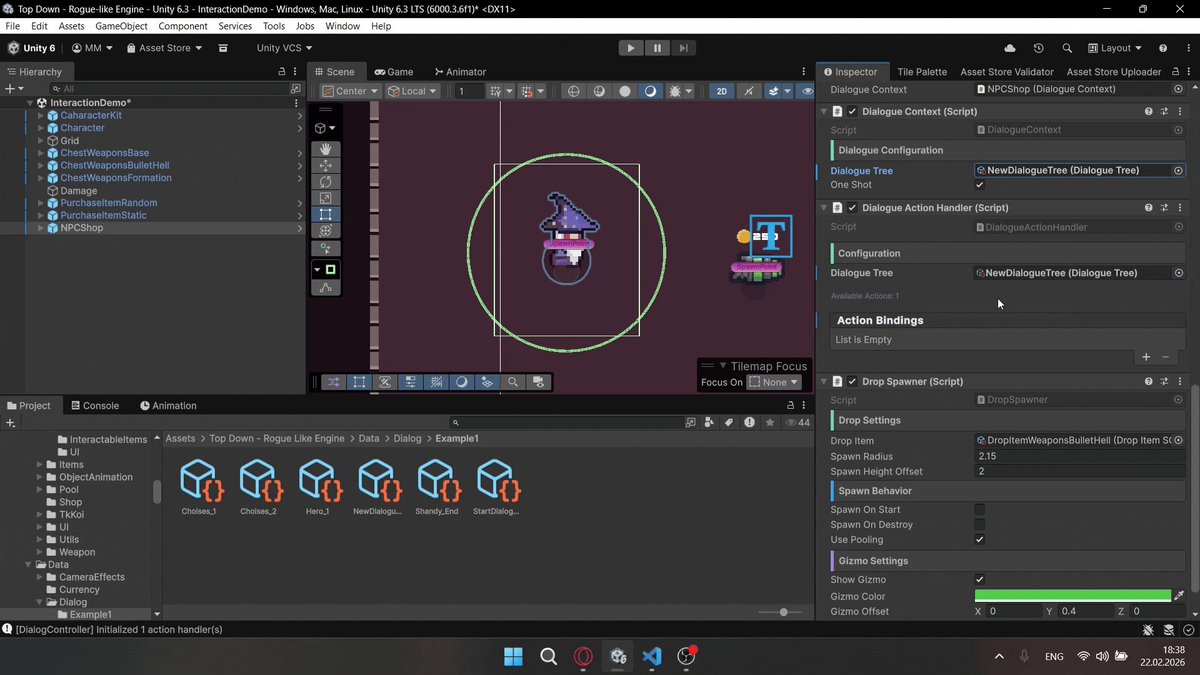
Task: Click the Gizmo Offset Y field
Action: click(x=1086, y=611)
